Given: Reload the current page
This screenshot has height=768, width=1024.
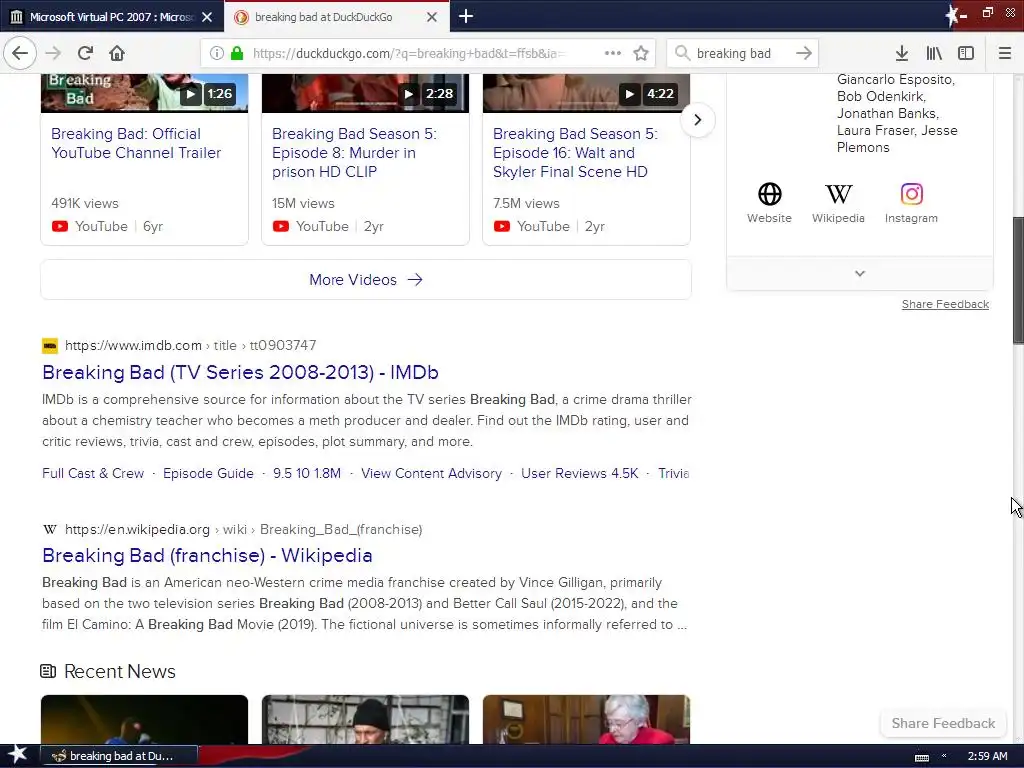Looking at the screenshot, I should point(85,53).
